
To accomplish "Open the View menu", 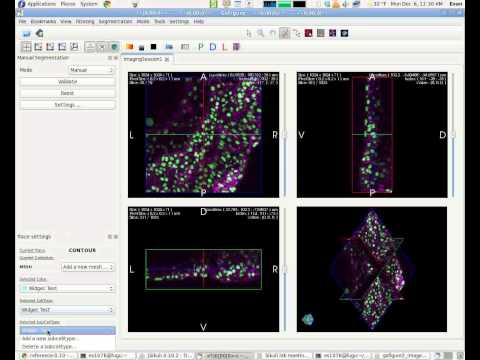I will coord(66,21).
